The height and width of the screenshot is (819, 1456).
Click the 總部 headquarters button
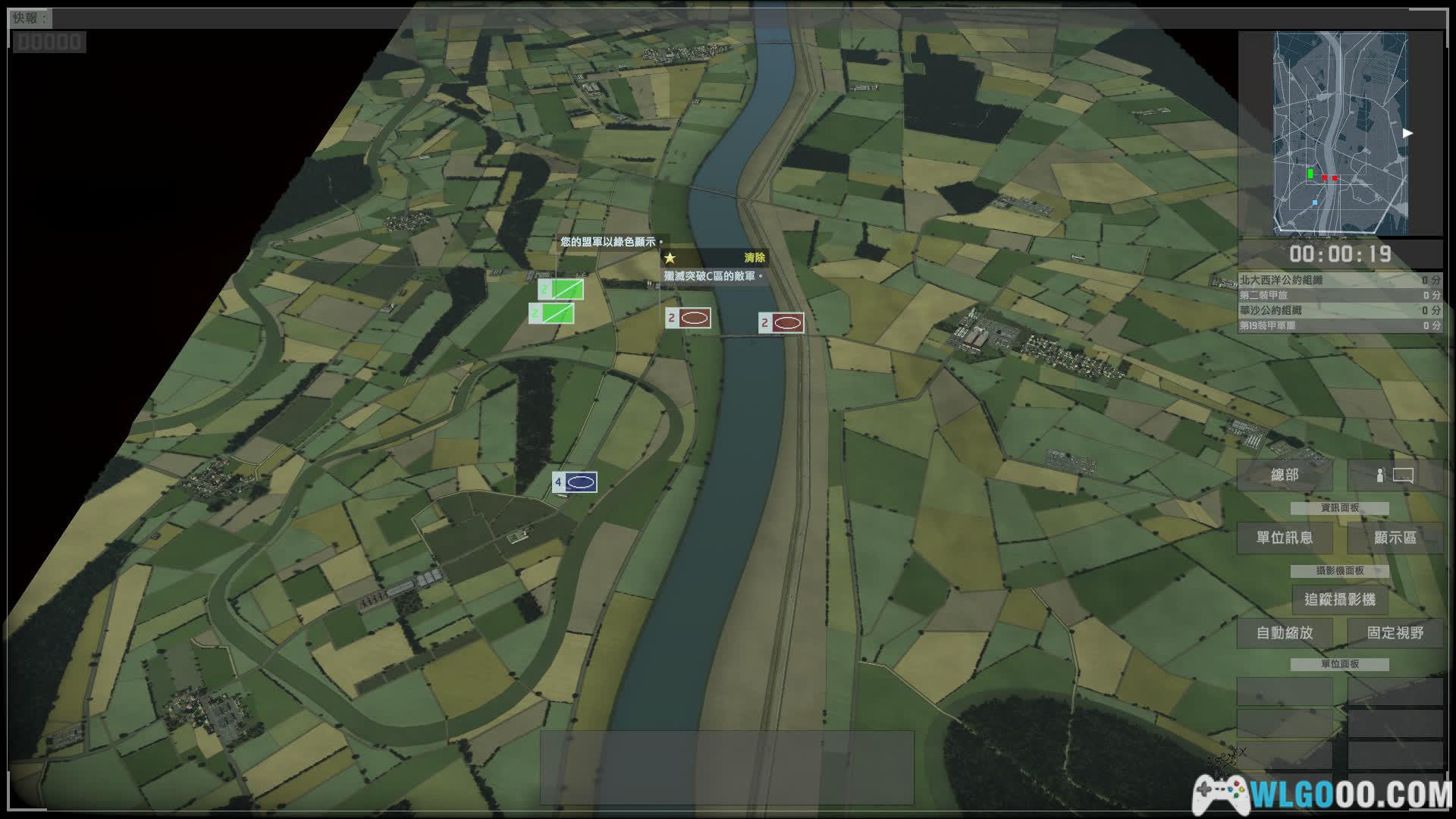click(x=1285, y=475)
